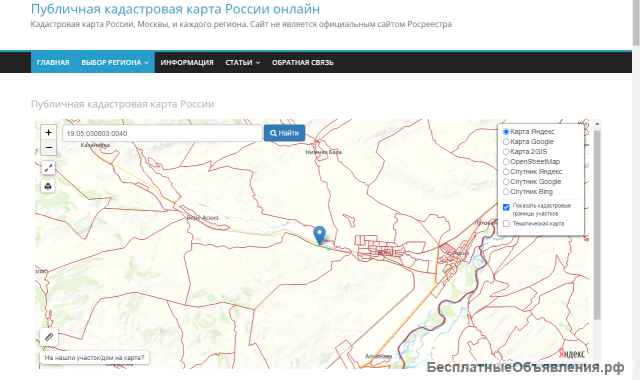
Task: Activate the ruler measurement tool
Action: pos(49,337)
